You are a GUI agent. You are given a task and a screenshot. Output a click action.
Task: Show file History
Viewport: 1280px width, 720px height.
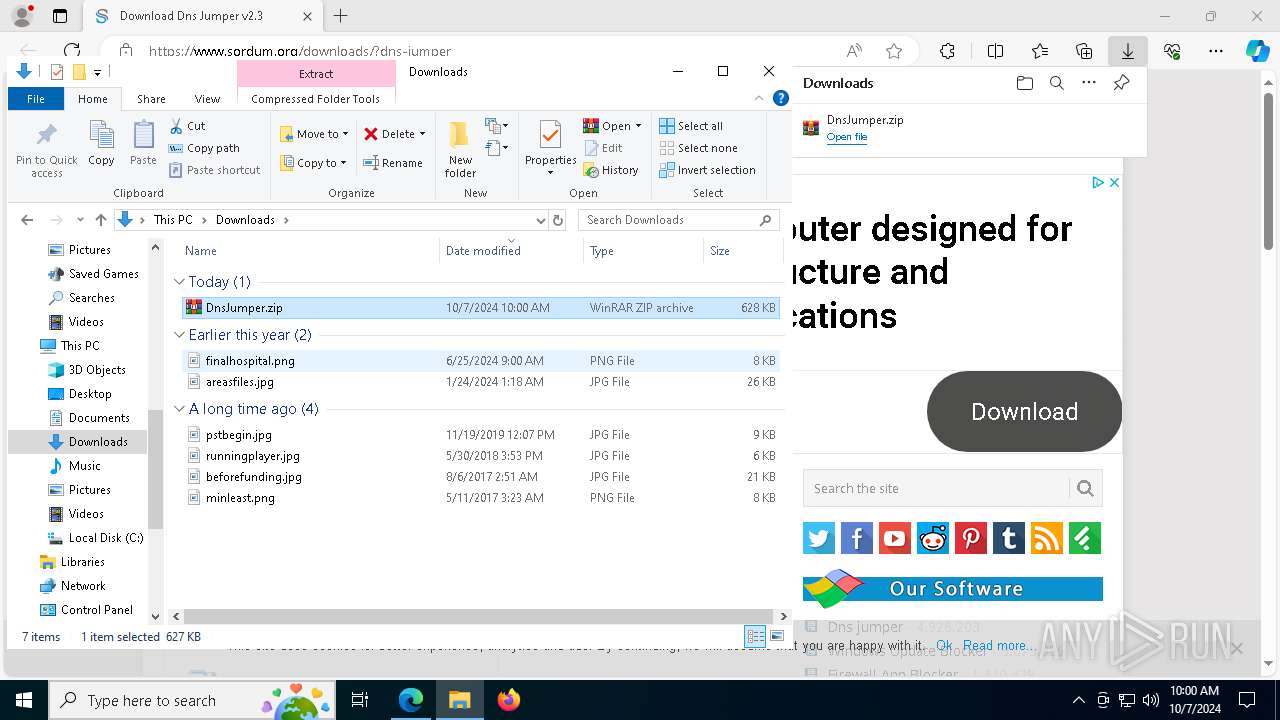[611, 170]
